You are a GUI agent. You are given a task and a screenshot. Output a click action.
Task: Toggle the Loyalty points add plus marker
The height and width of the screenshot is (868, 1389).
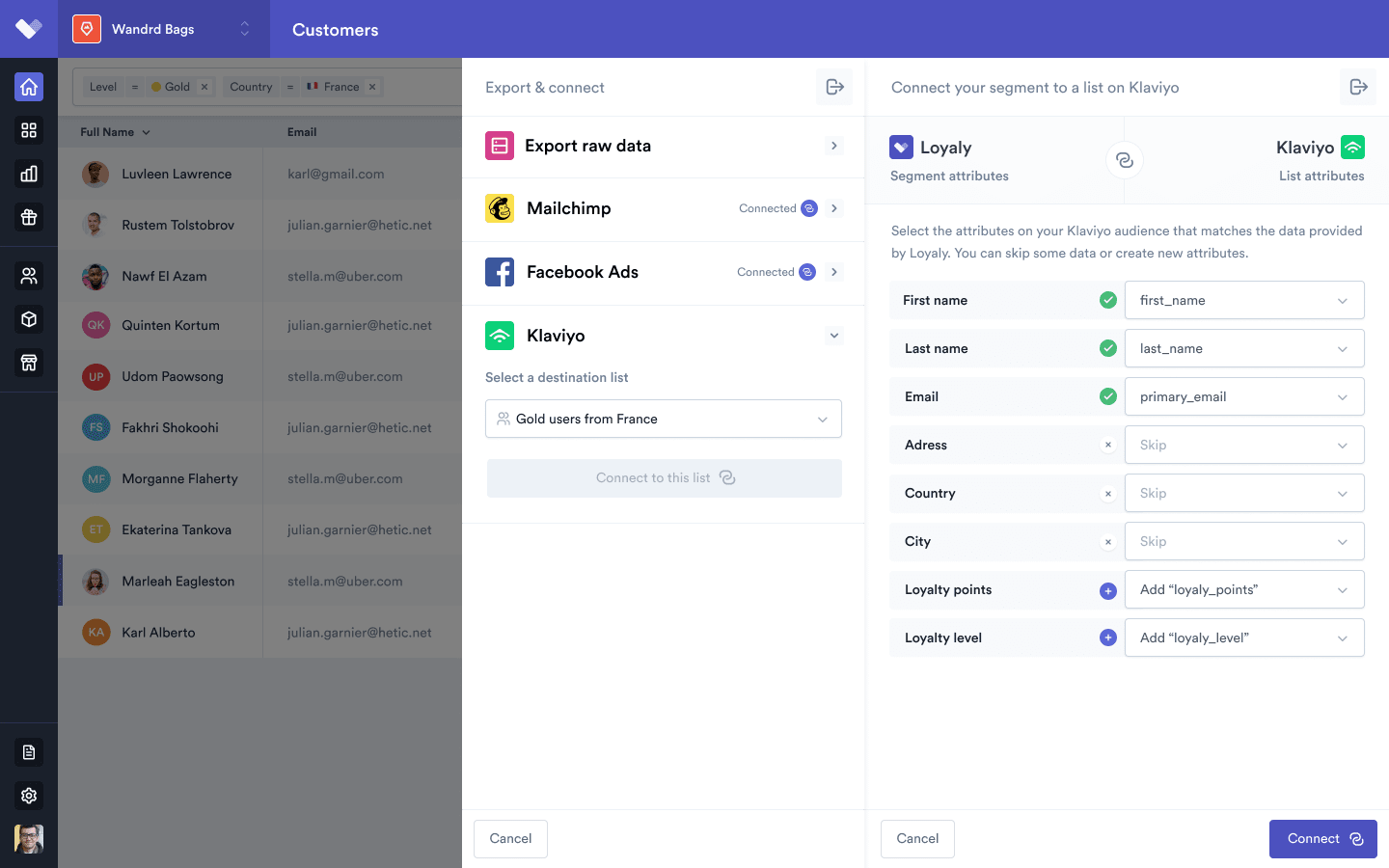[1108, 590]
